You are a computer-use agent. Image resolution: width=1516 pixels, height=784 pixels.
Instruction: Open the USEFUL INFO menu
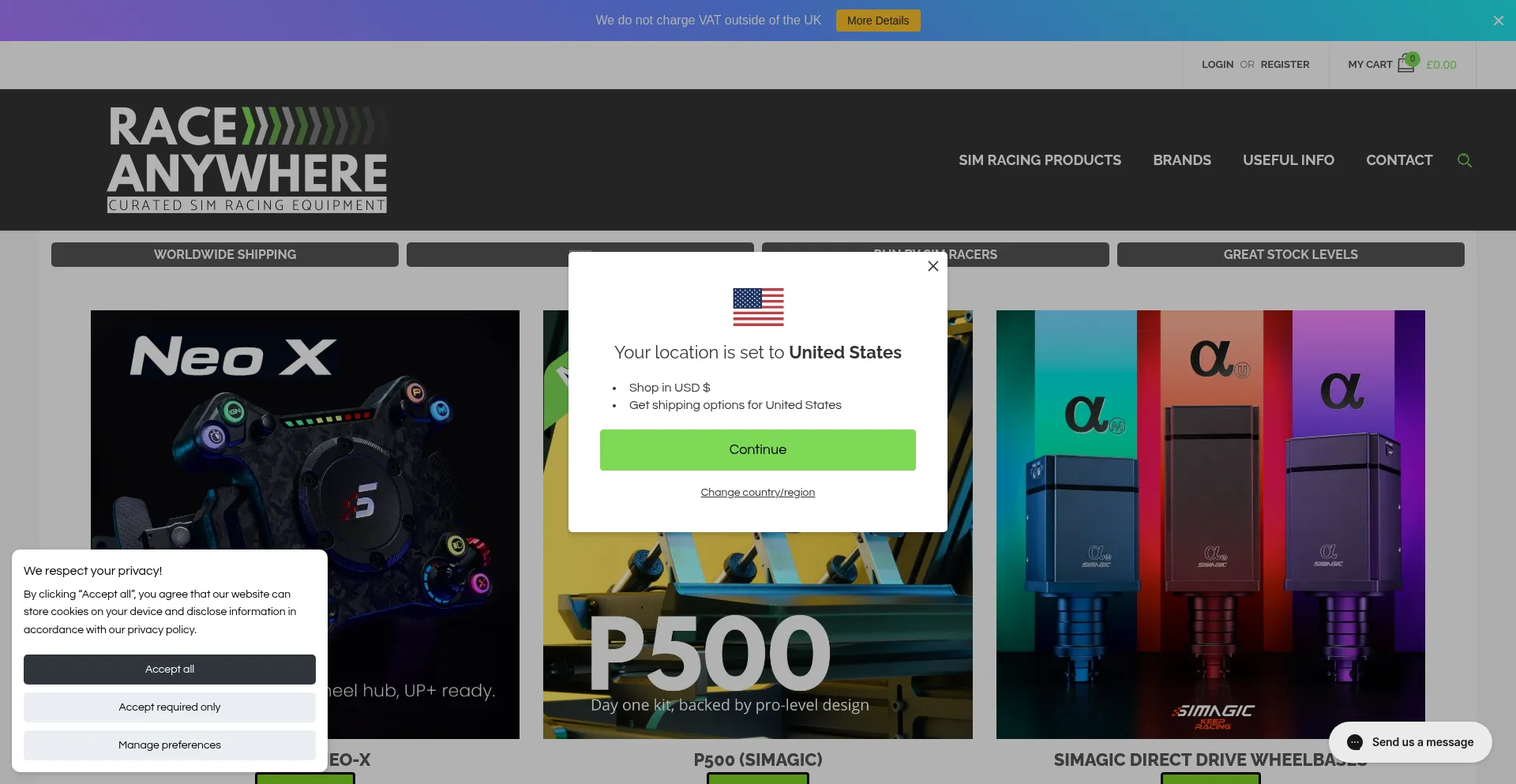(1289, 160)
